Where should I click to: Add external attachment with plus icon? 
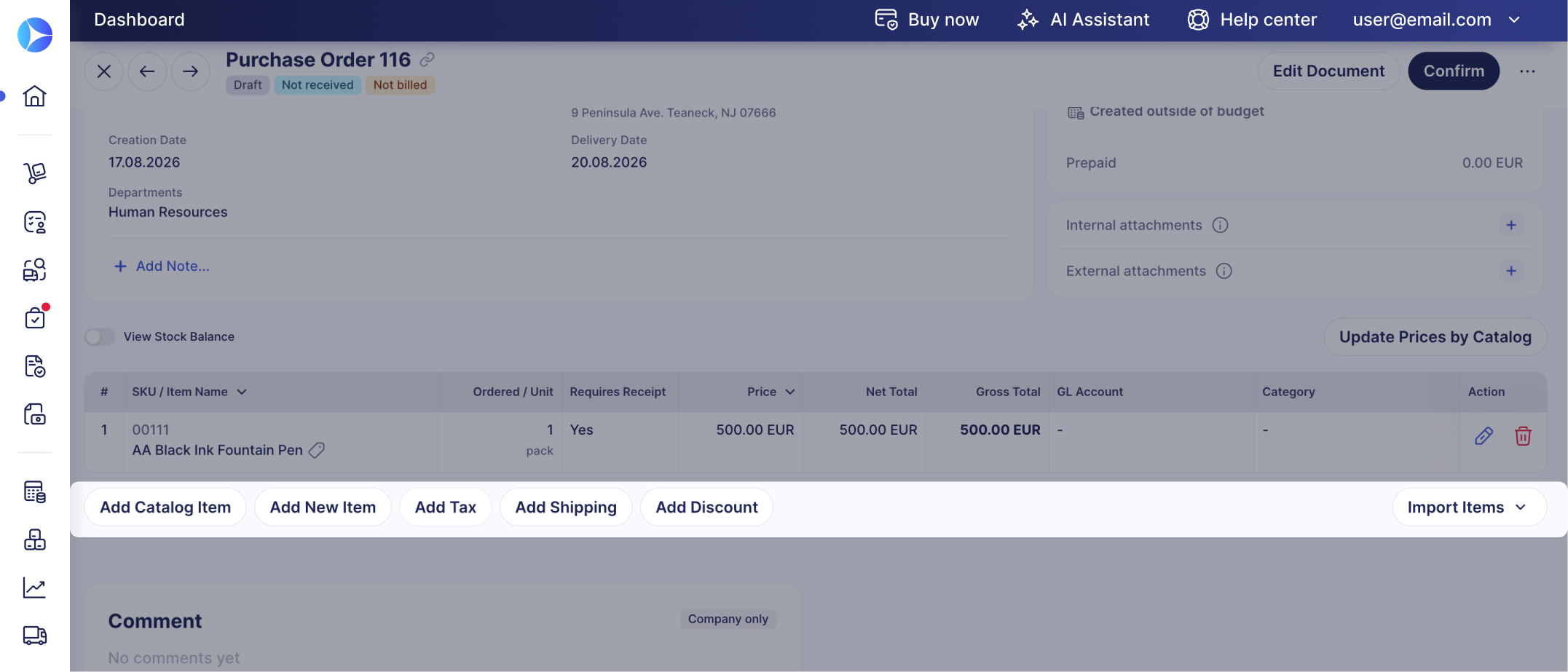click(x=1511, y=271)
